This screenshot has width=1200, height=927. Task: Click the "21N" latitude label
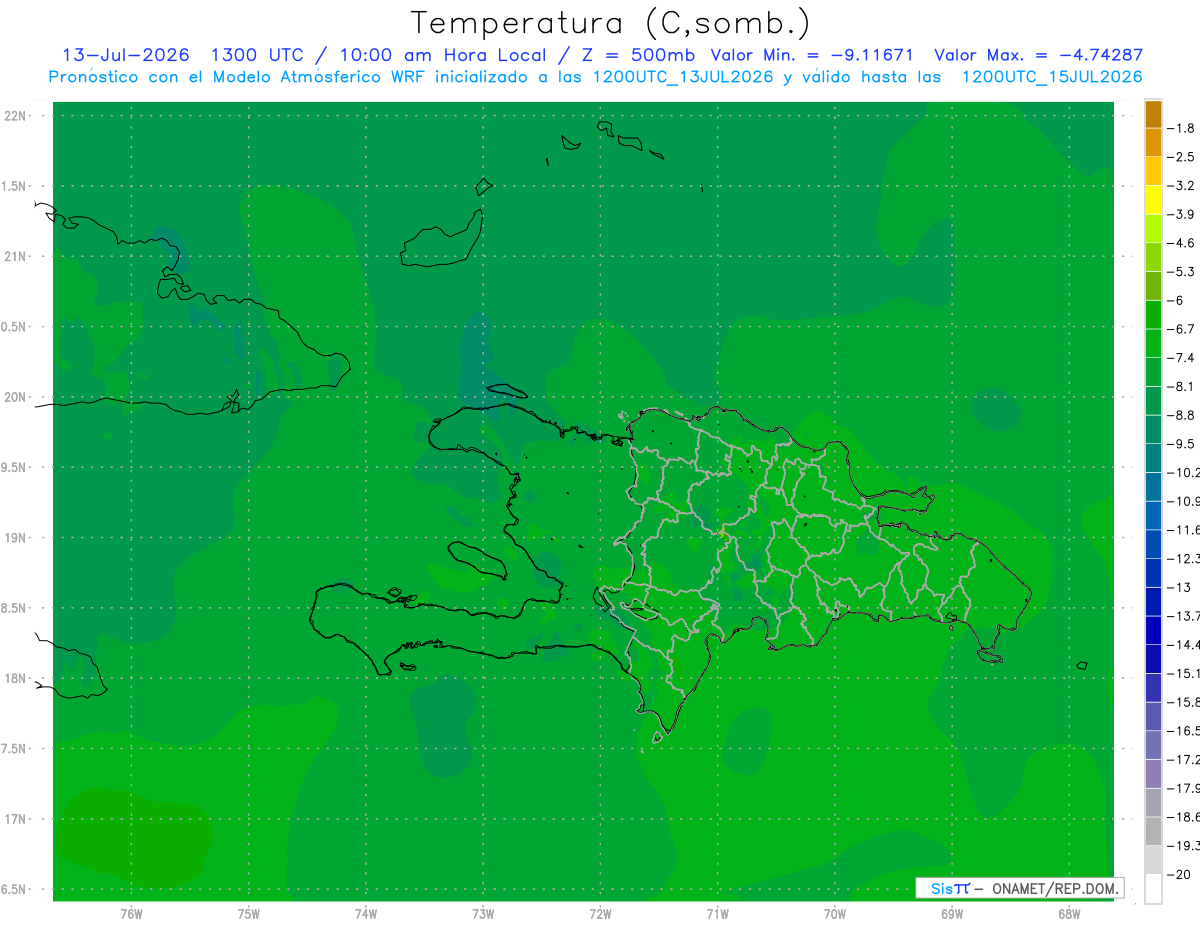(17, 257)
